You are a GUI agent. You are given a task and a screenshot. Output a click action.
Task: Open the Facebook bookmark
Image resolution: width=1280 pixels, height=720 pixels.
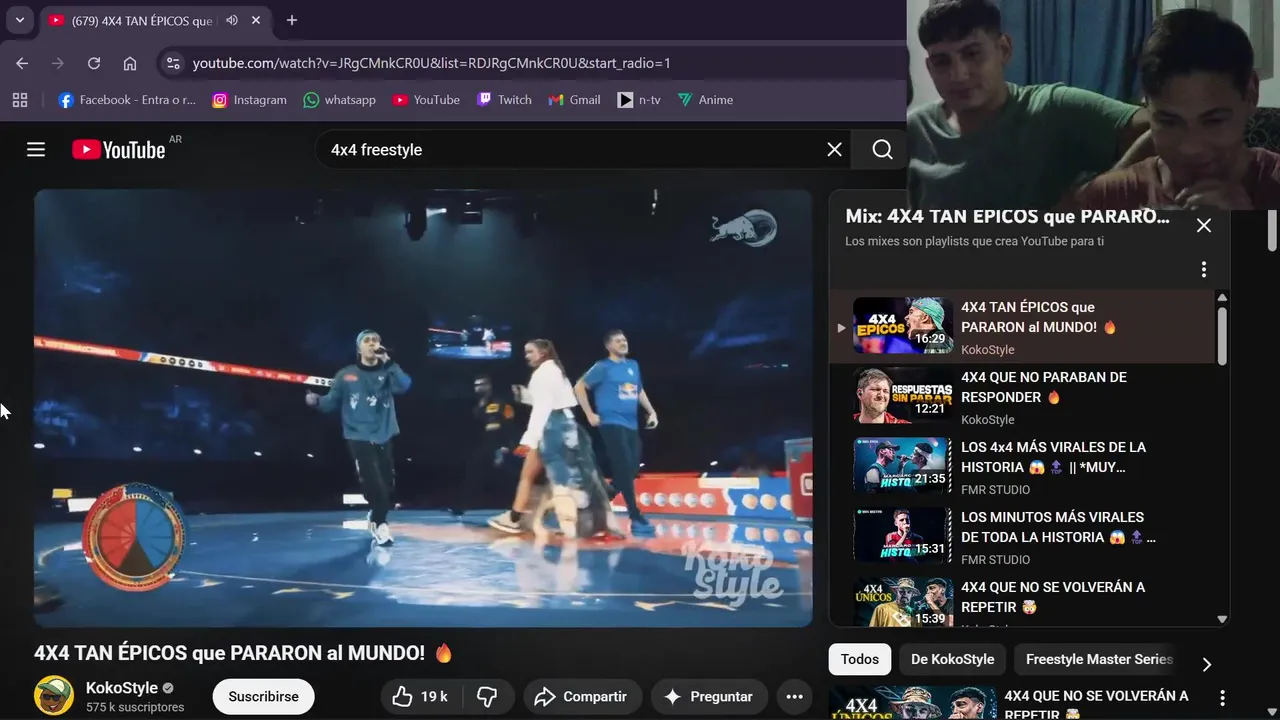(127, 100)
